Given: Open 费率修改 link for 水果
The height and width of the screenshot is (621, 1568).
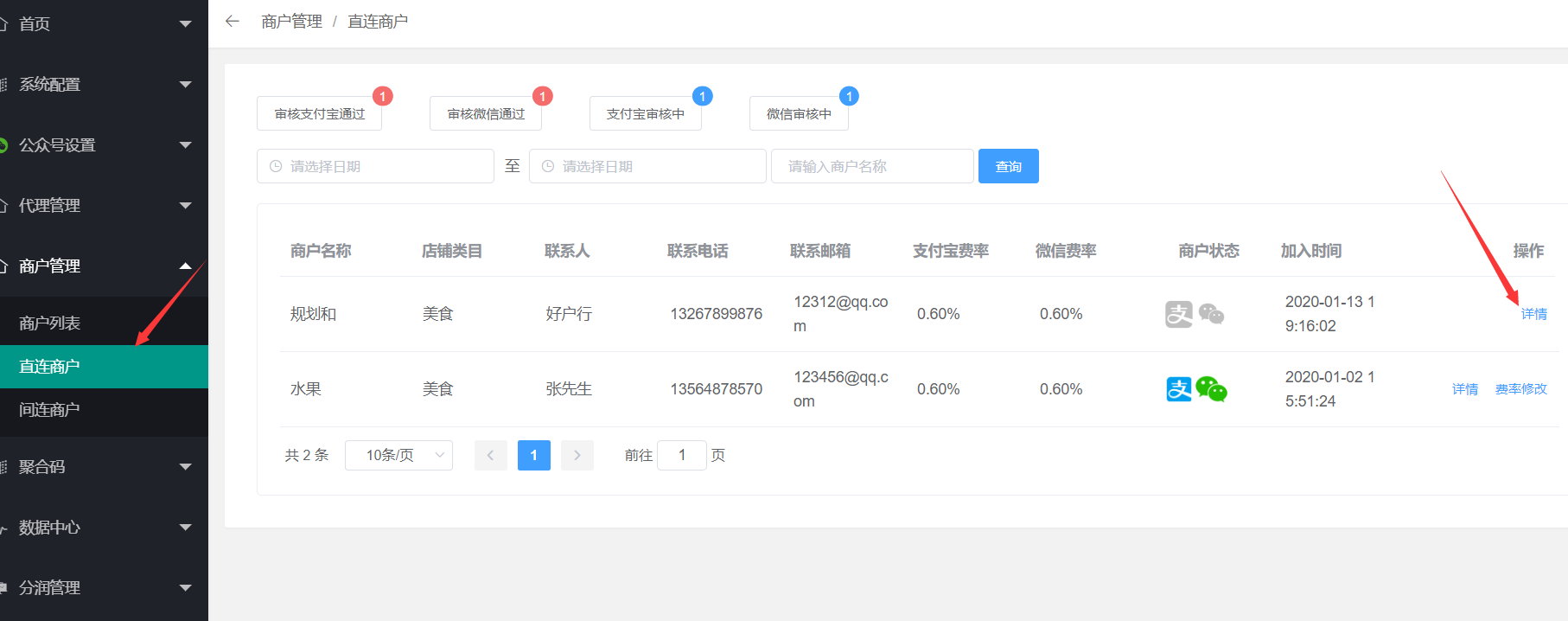Looking at the screenshot, I should 1520,389.
